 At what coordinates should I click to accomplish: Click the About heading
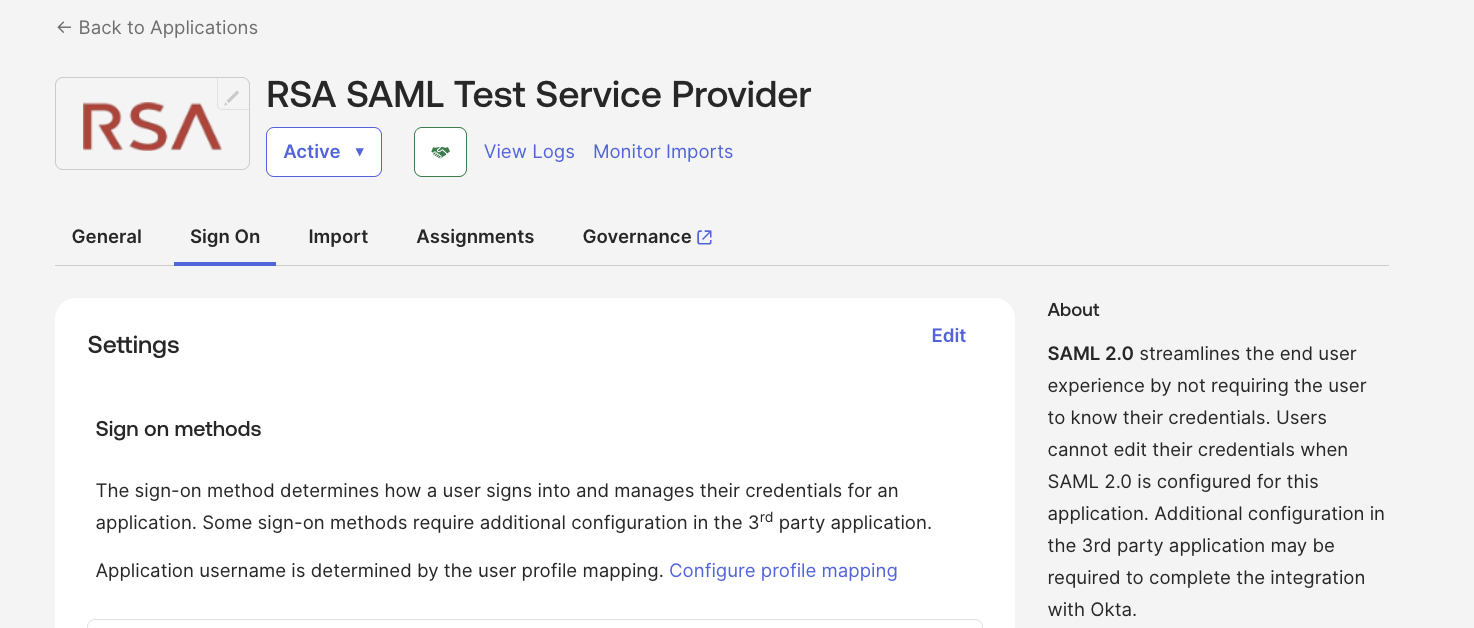(x=1073, y=310)
